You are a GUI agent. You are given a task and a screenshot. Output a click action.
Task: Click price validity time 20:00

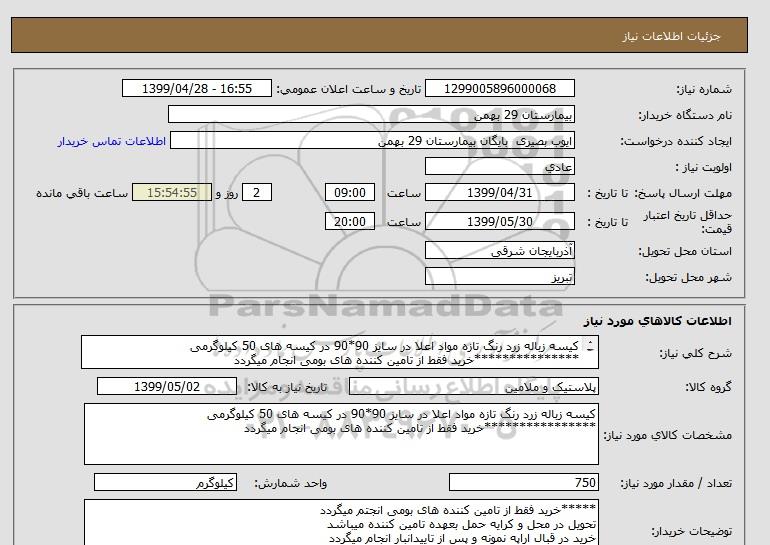point(350,221)
